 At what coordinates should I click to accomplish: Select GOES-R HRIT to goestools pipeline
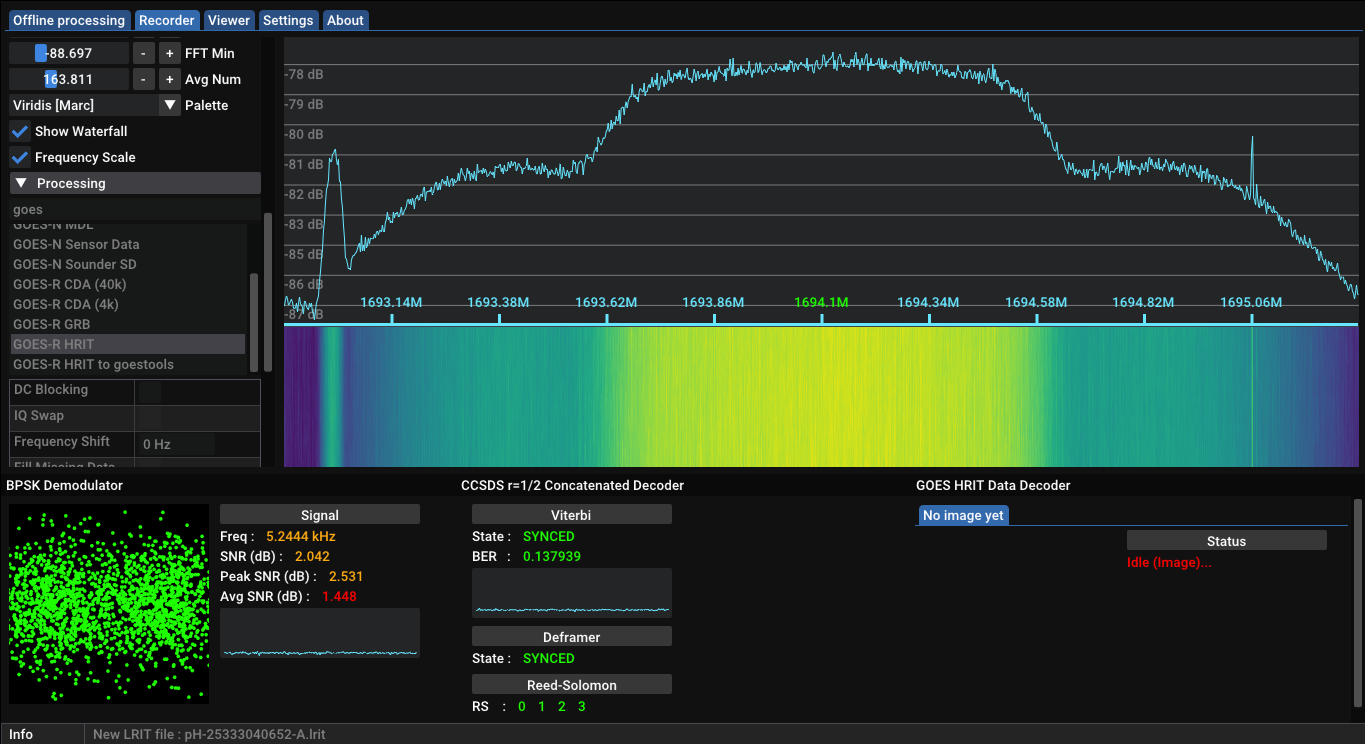tap(93, 364)
